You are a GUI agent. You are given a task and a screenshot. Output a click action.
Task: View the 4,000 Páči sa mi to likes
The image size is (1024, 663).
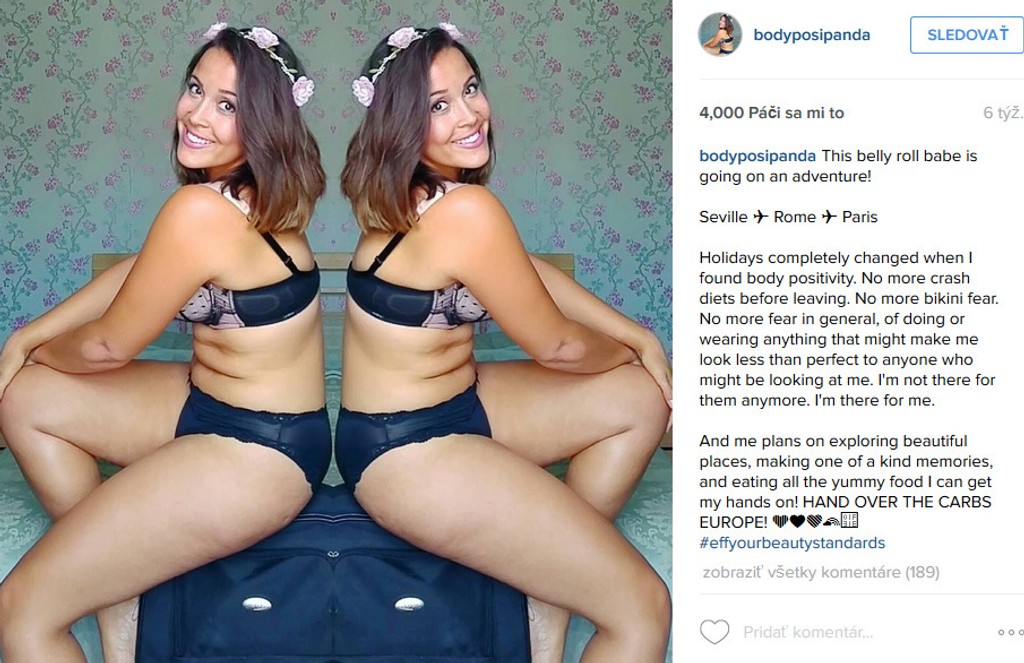pyautogui.click(x=771, y=113)
